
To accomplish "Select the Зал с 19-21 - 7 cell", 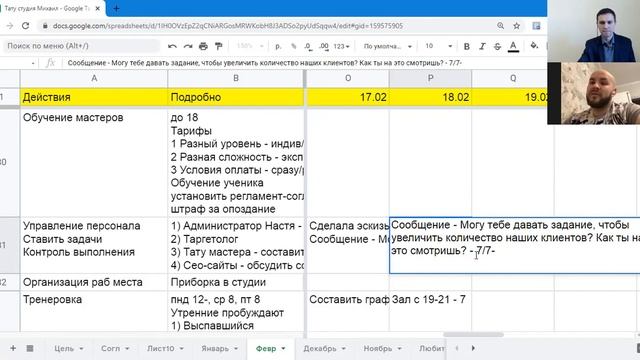I will 430,311.
